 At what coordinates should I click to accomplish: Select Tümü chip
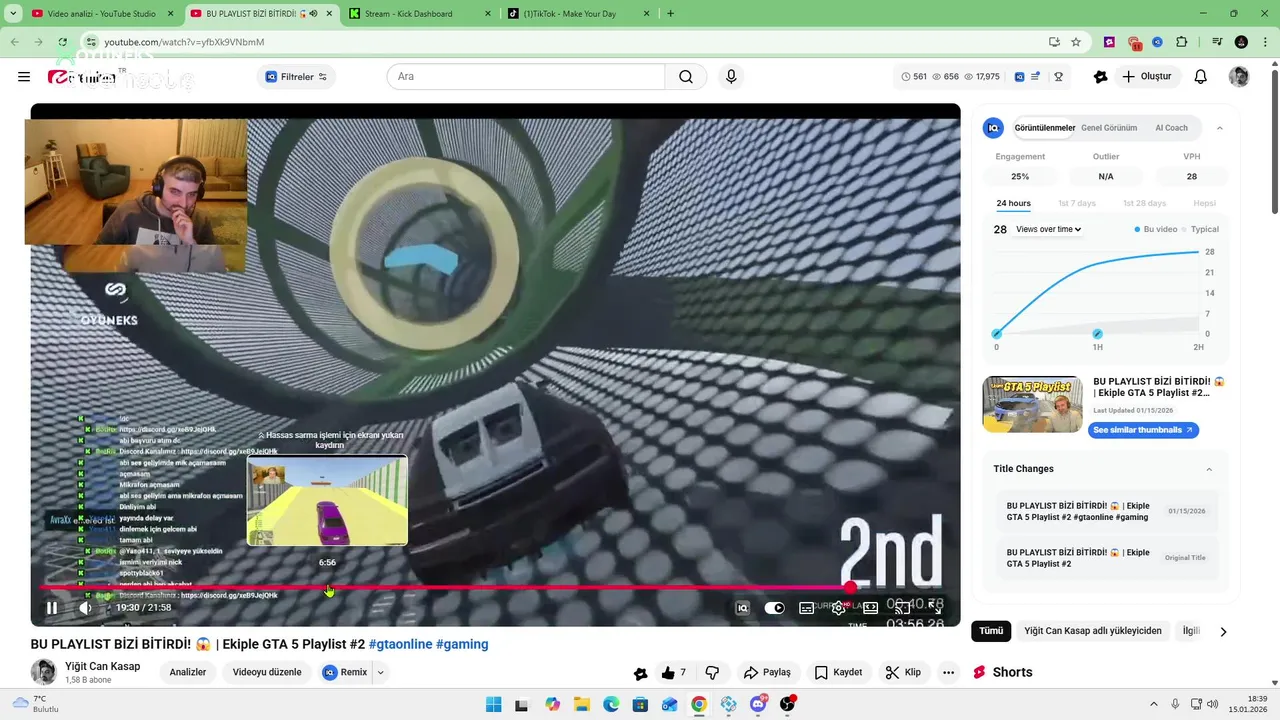coord(991,631)
